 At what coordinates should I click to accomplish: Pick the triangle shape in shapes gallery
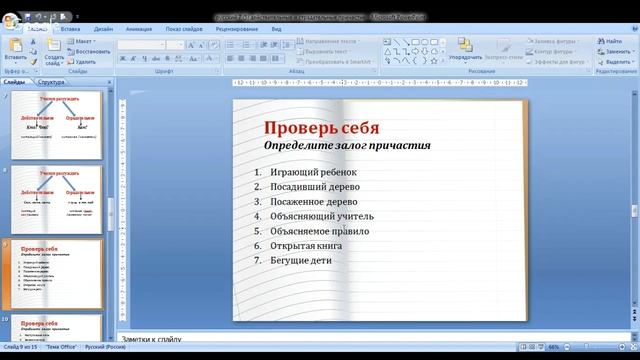point(387,52)
